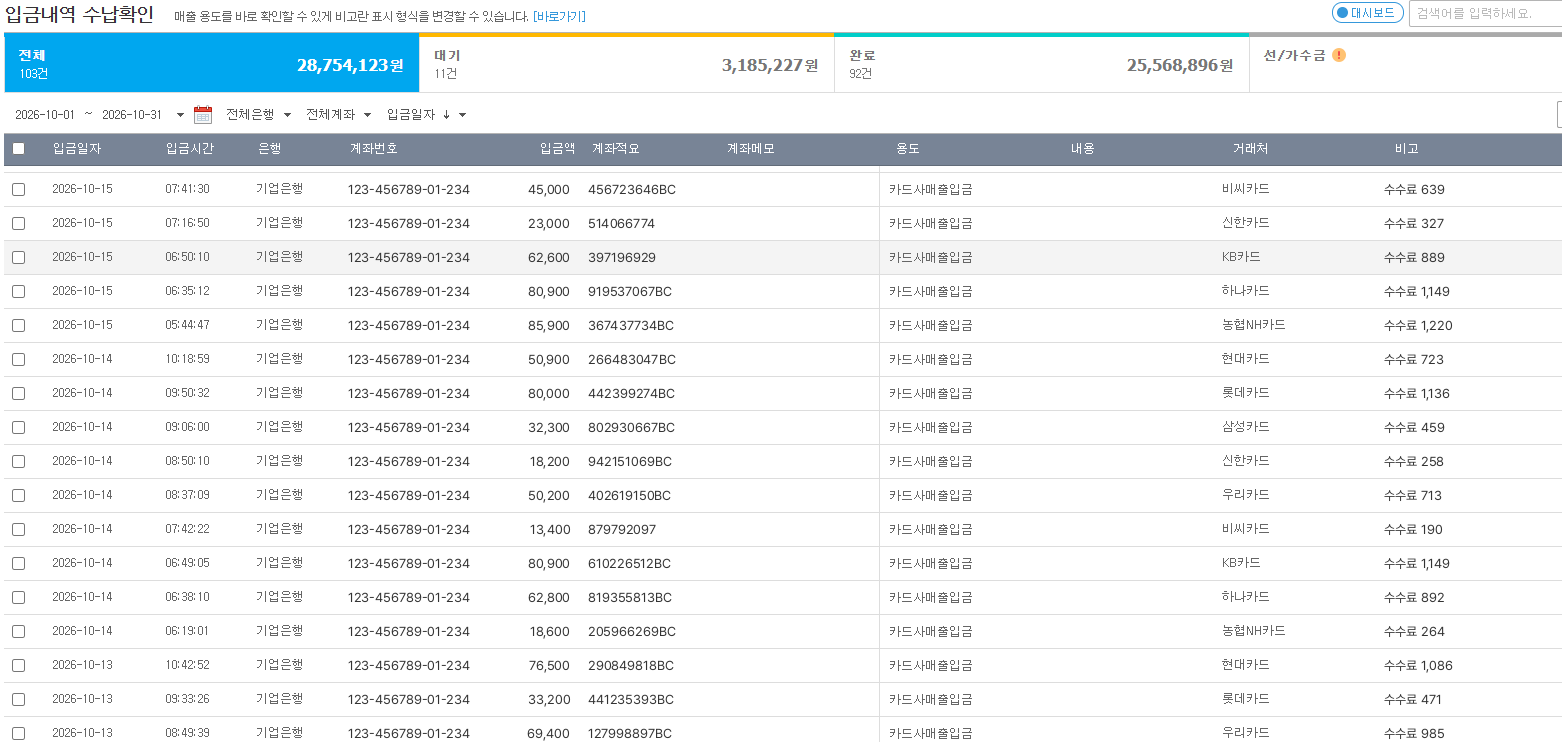The width and height of the screenshot is (1562, 742).
Task: Click the 거래처 column header
Action: point(1250,149)
